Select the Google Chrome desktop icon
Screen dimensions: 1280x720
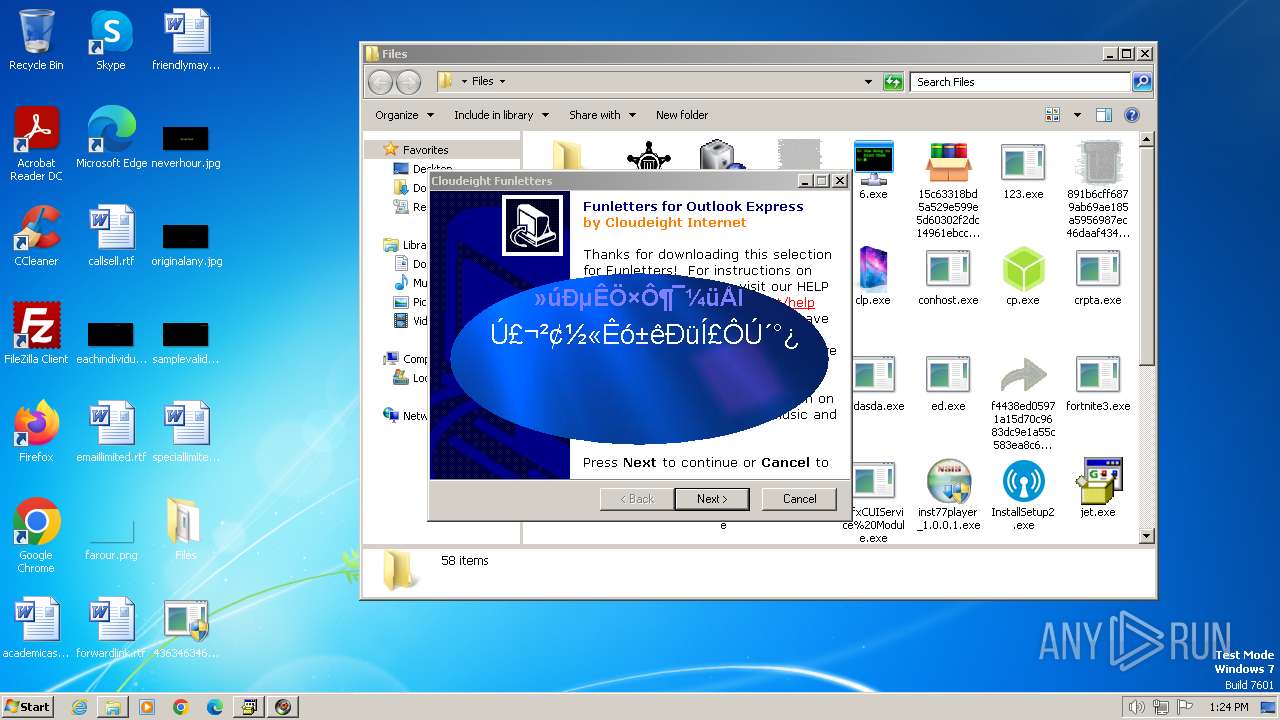pos(36,536)
